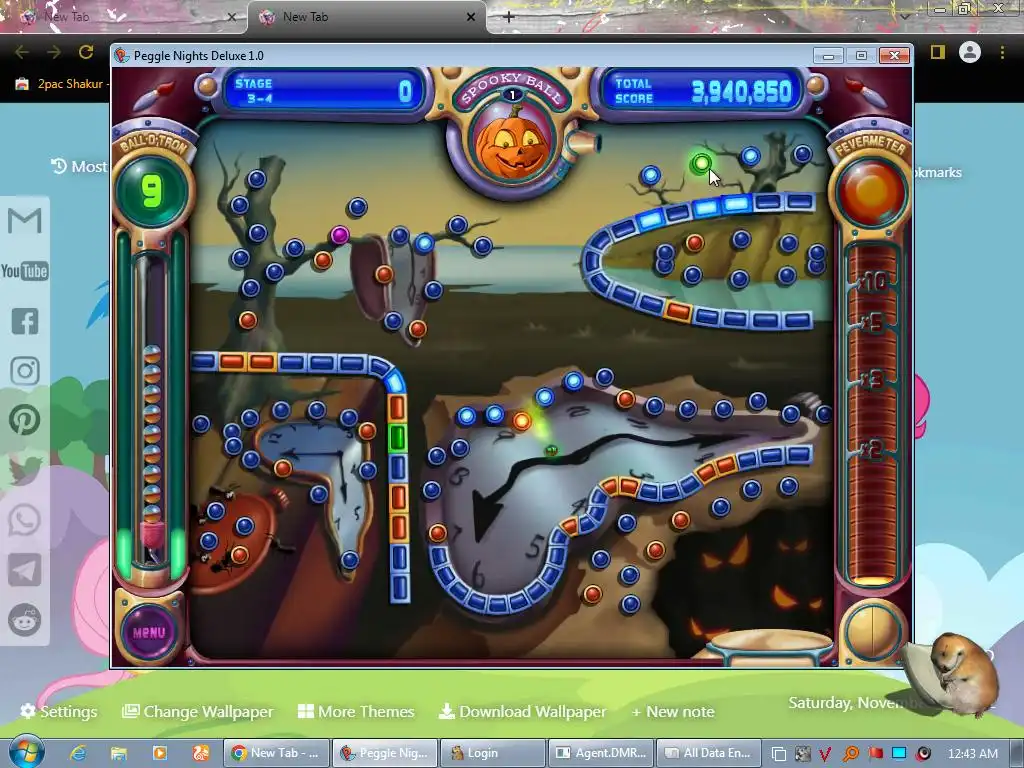Open the Instagram sidebar shortcut
This screenshot has width=1024, height=768.
click(25, 370)
